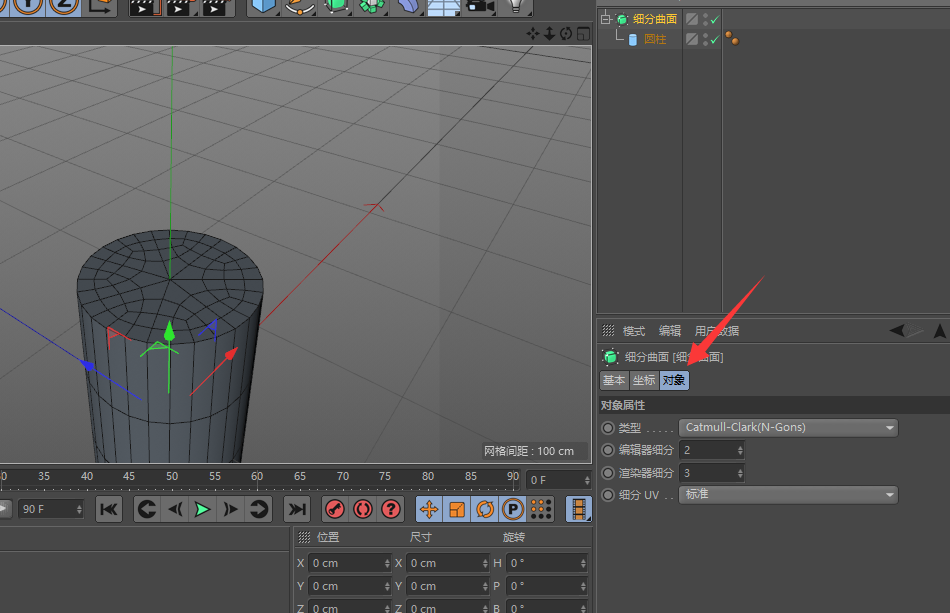This screenshot has width=950, height=613.
Task: Select the Move tool in animation toolbar
Action: [428, 508]
